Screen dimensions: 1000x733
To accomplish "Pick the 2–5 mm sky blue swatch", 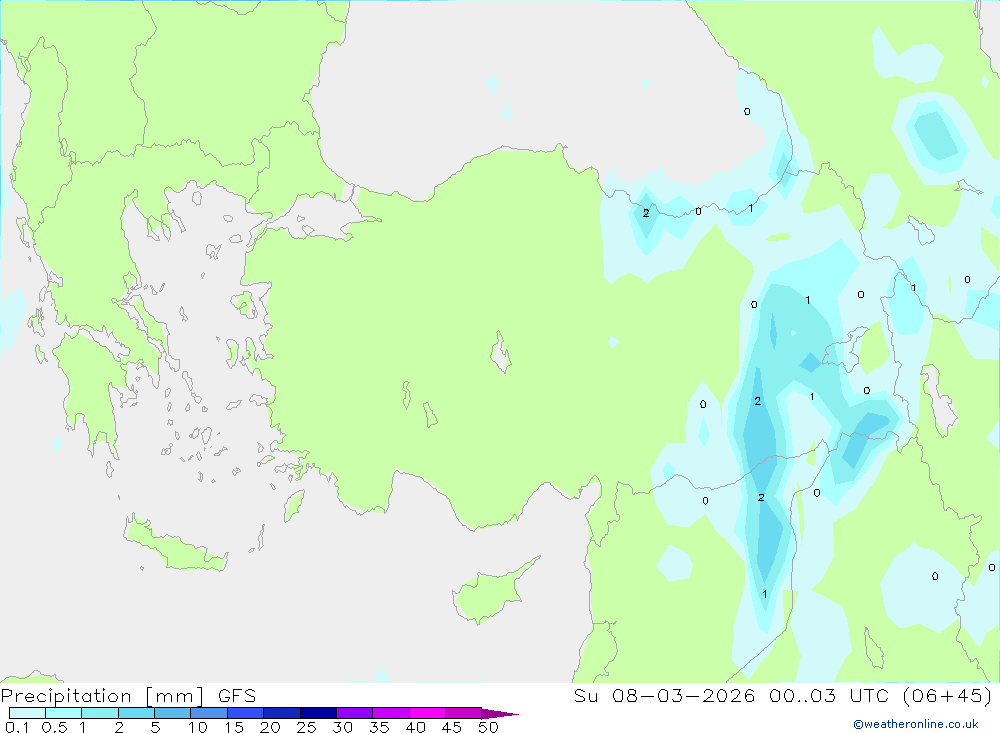I will pos(136,713).
